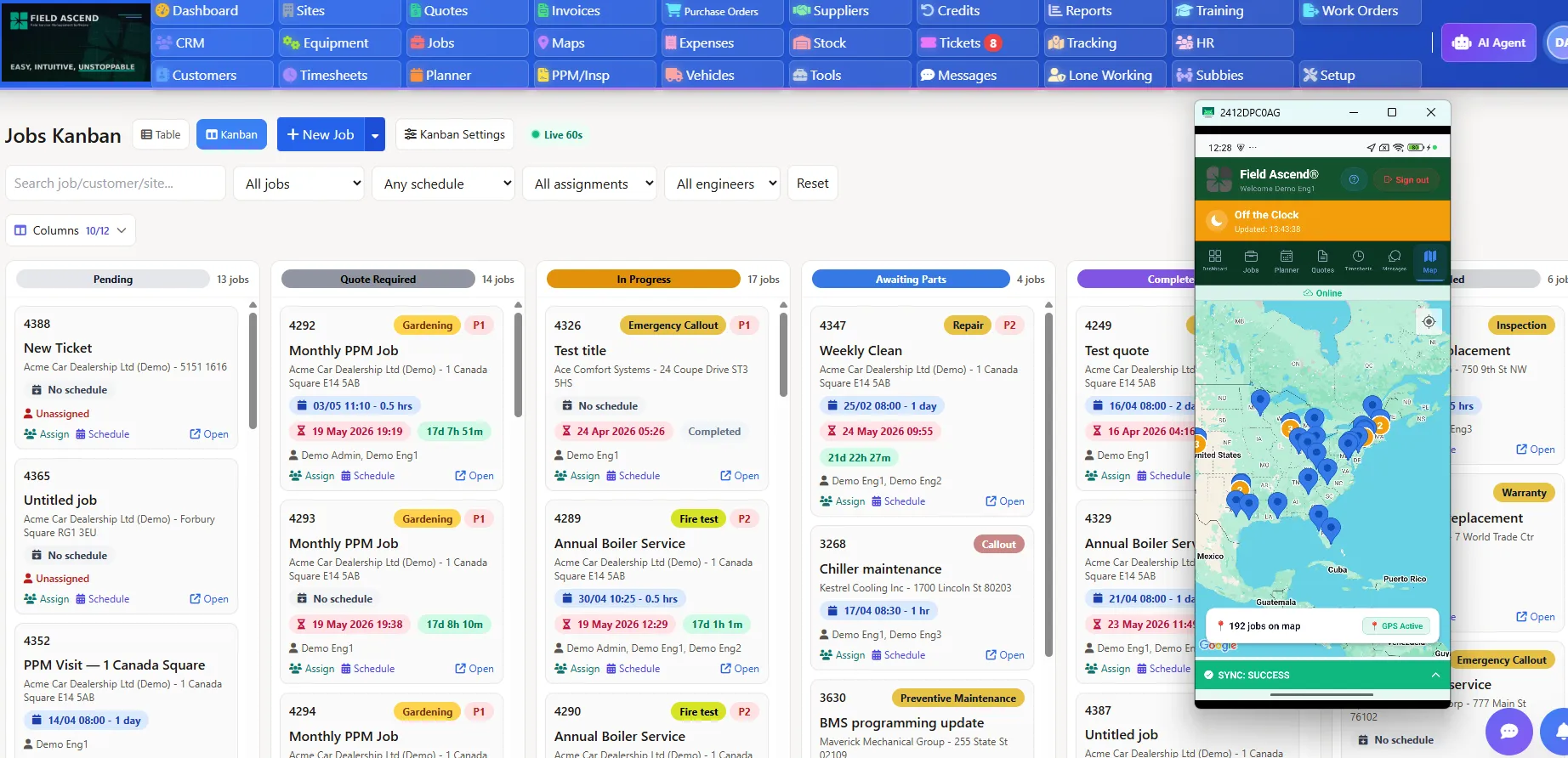The height and width of the screenshot is (758, 1568).
Task: Open the All assignments dropdown
Action: point(589,184)
